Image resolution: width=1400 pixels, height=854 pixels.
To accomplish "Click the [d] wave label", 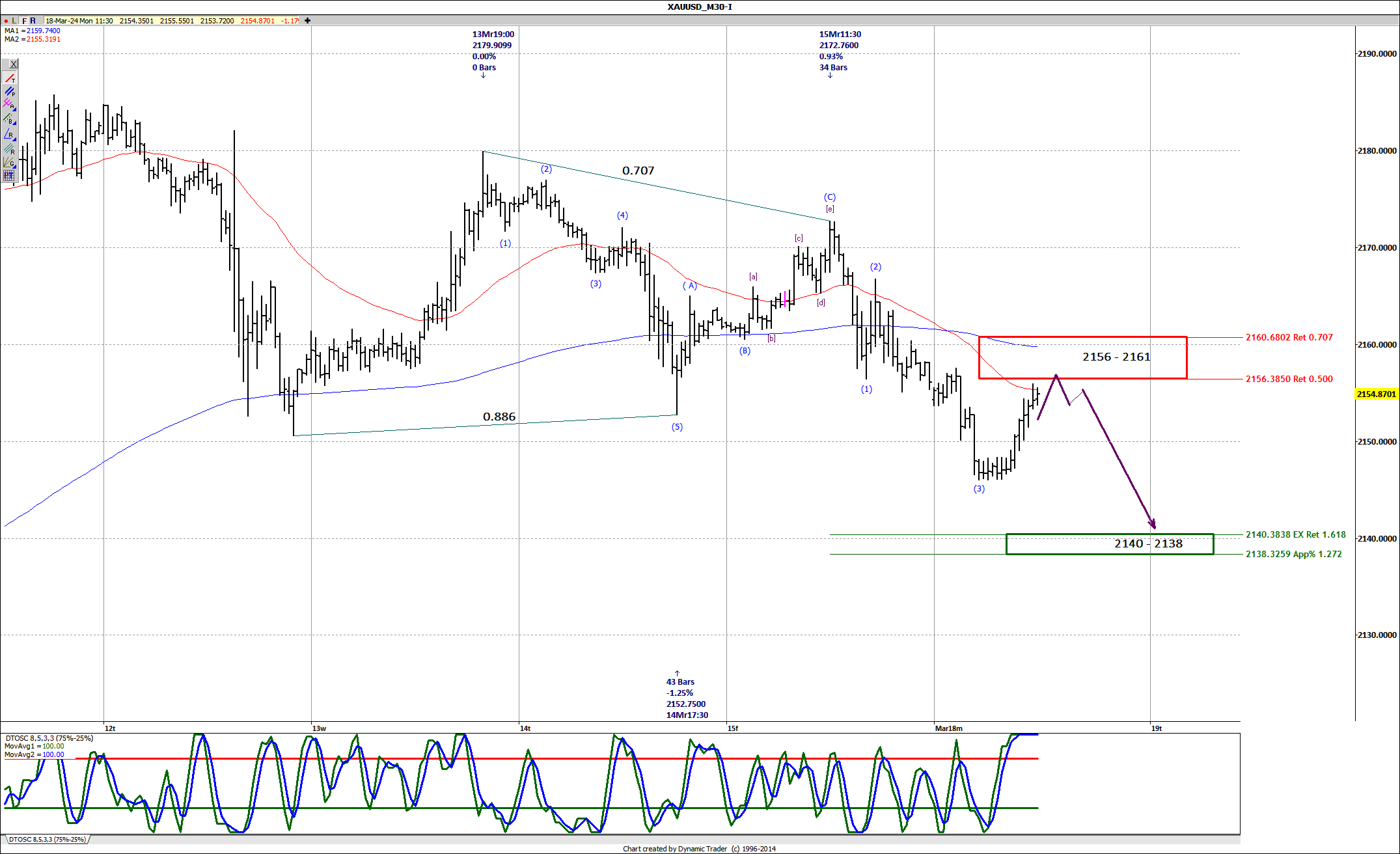I will tap(821, 303).
